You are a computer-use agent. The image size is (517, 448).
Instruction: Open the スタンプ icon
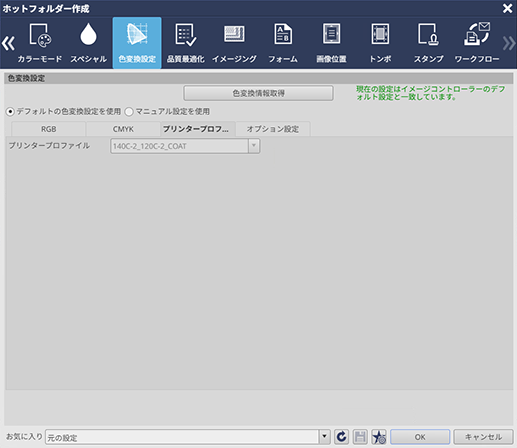tap(428, 43)
